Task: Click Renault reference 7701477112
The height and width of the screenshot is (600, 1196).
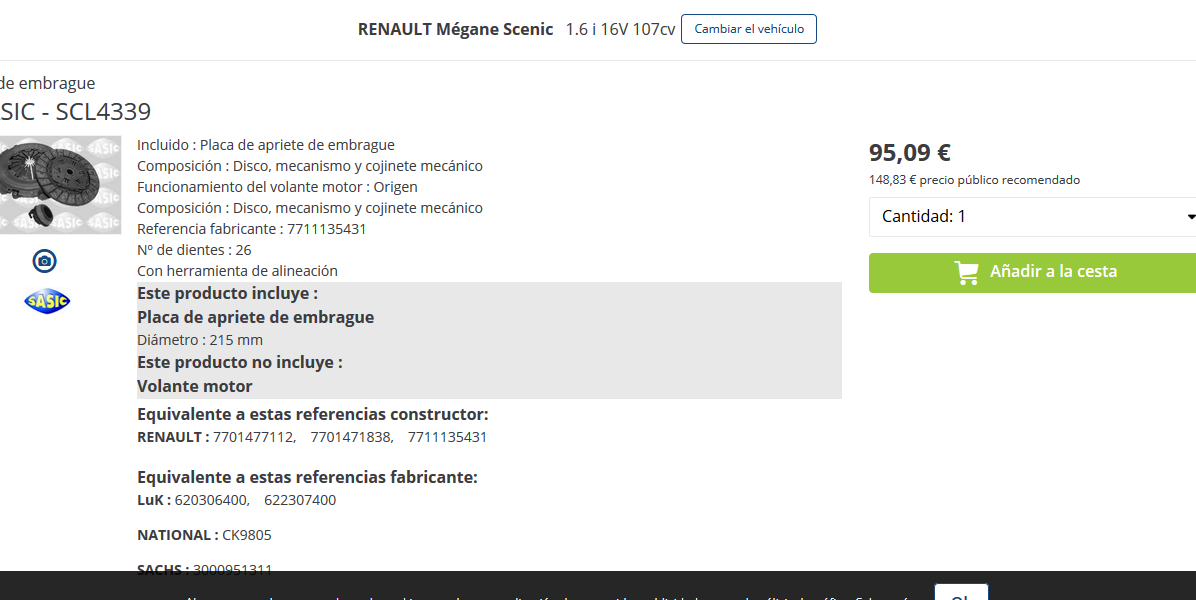Action: tap(253, 438)
